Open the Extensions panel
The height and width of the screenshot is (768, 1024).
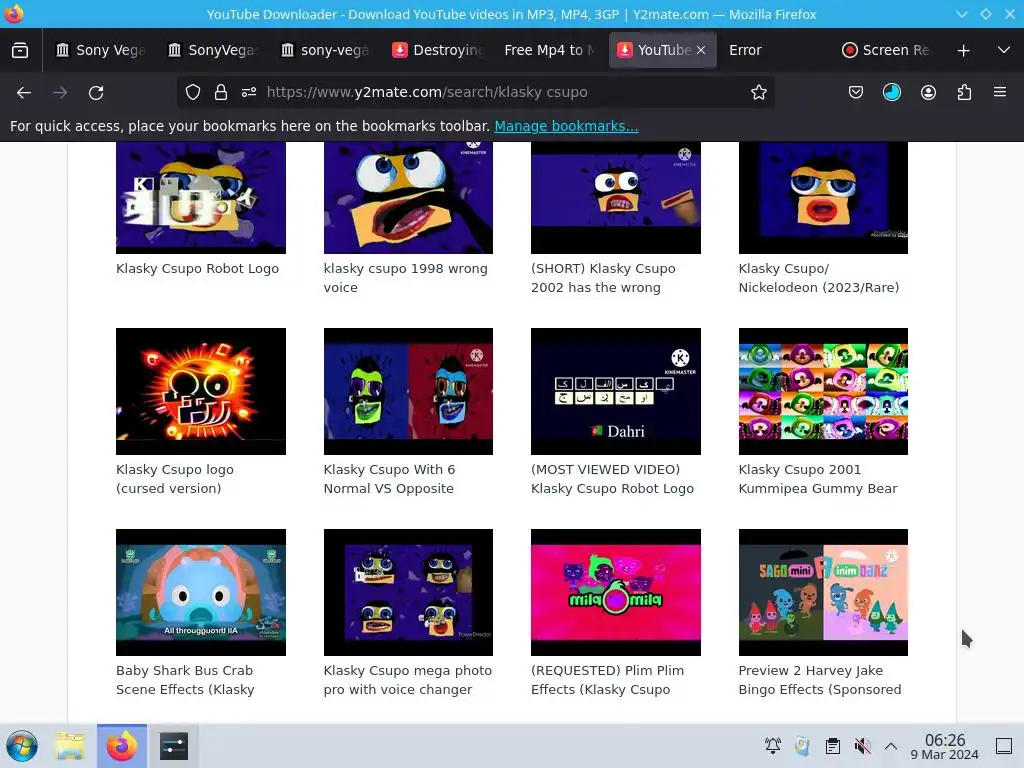pyautogui.click(x=964, y=93)
